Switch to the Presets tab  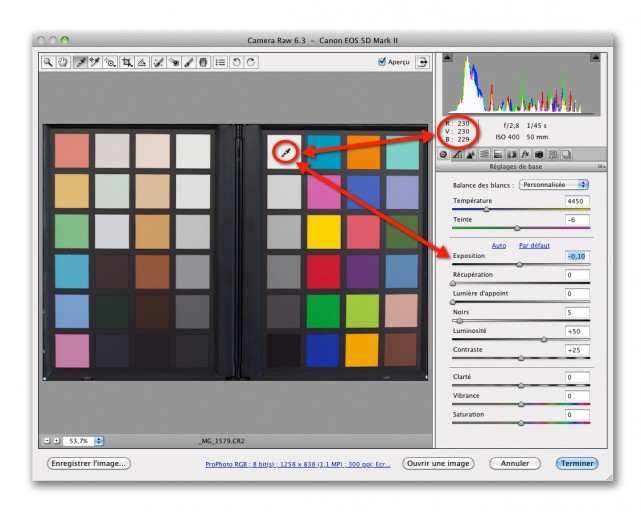[x=553, y=155]
